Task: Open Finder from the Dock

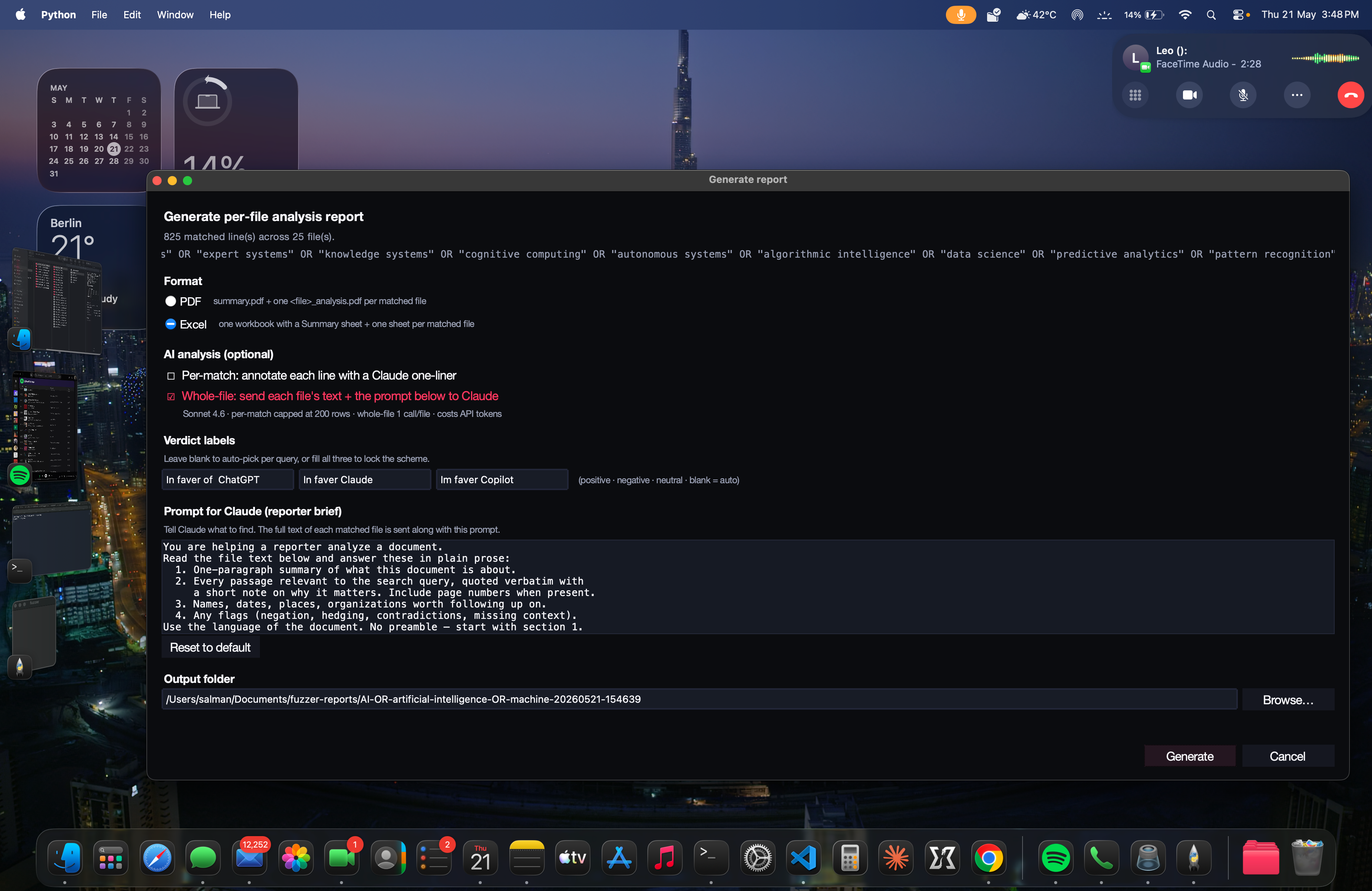Action: 64,857
